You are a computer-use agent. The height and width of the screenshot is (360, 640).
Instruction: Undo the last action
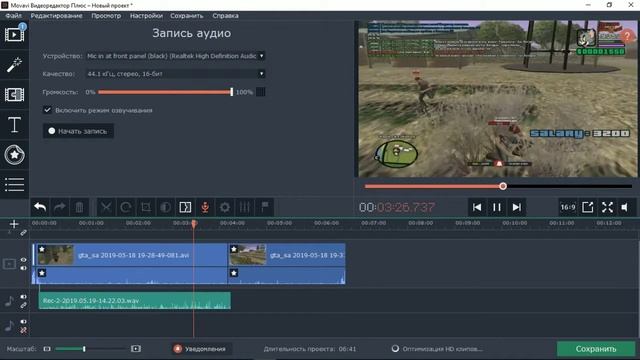pyautogui.click(x=40, y=207)
